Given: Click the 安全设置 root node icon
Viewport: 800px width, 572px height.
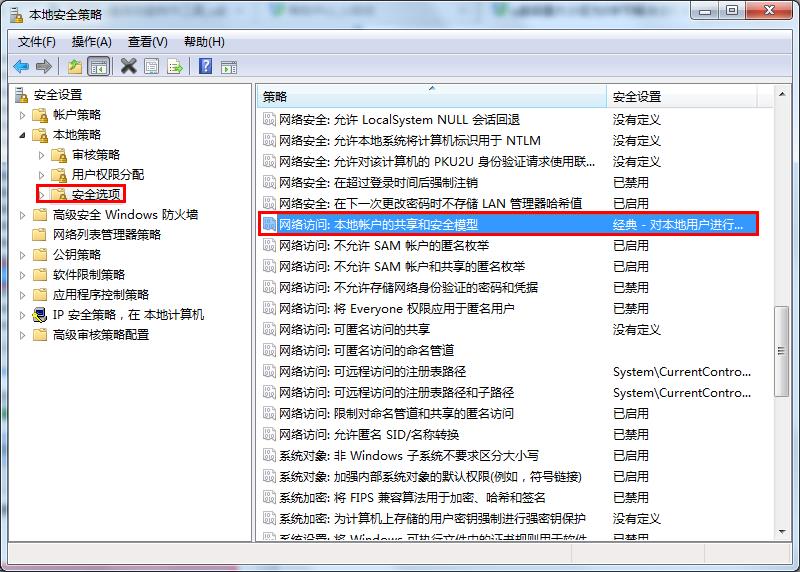Looking at the screenshot, I should click(21, 95).
